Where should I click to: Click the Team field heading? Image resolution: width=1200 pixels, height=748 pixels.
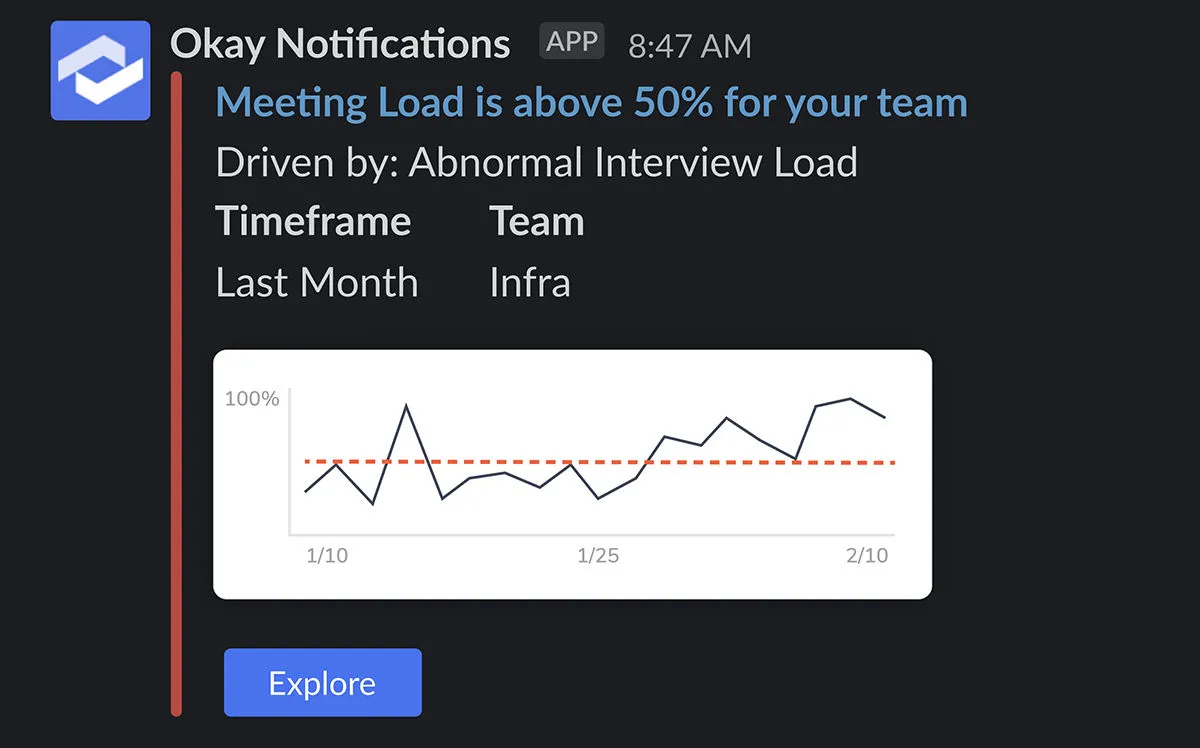[536, 221]
